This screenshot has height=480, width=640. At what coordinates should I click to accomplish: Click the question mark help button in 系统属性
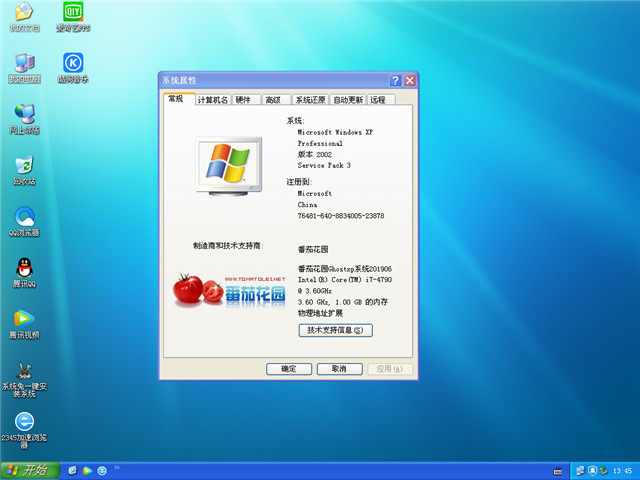[395, 80]
